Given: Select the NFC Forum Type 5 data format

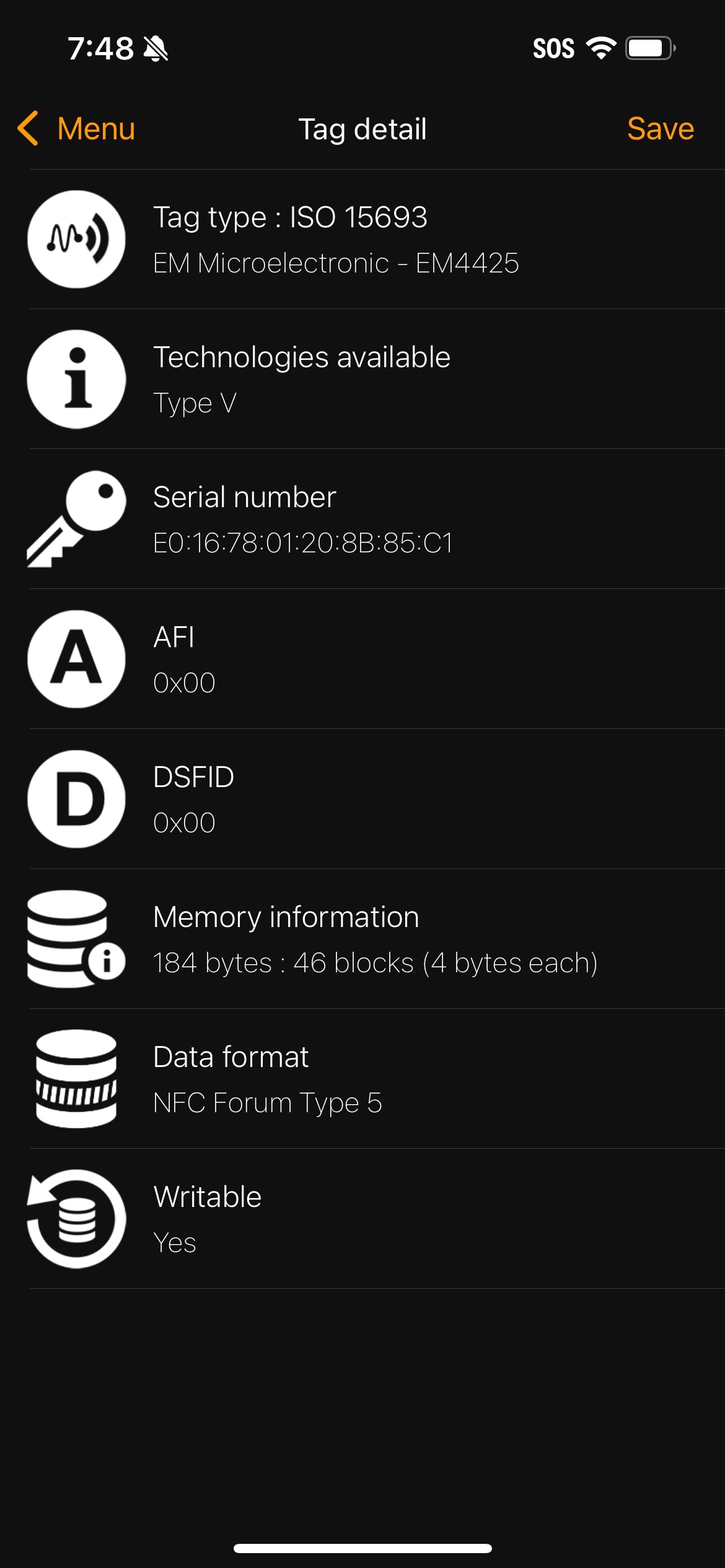Looking at the screenshot, I should (x=267, y=1103).
